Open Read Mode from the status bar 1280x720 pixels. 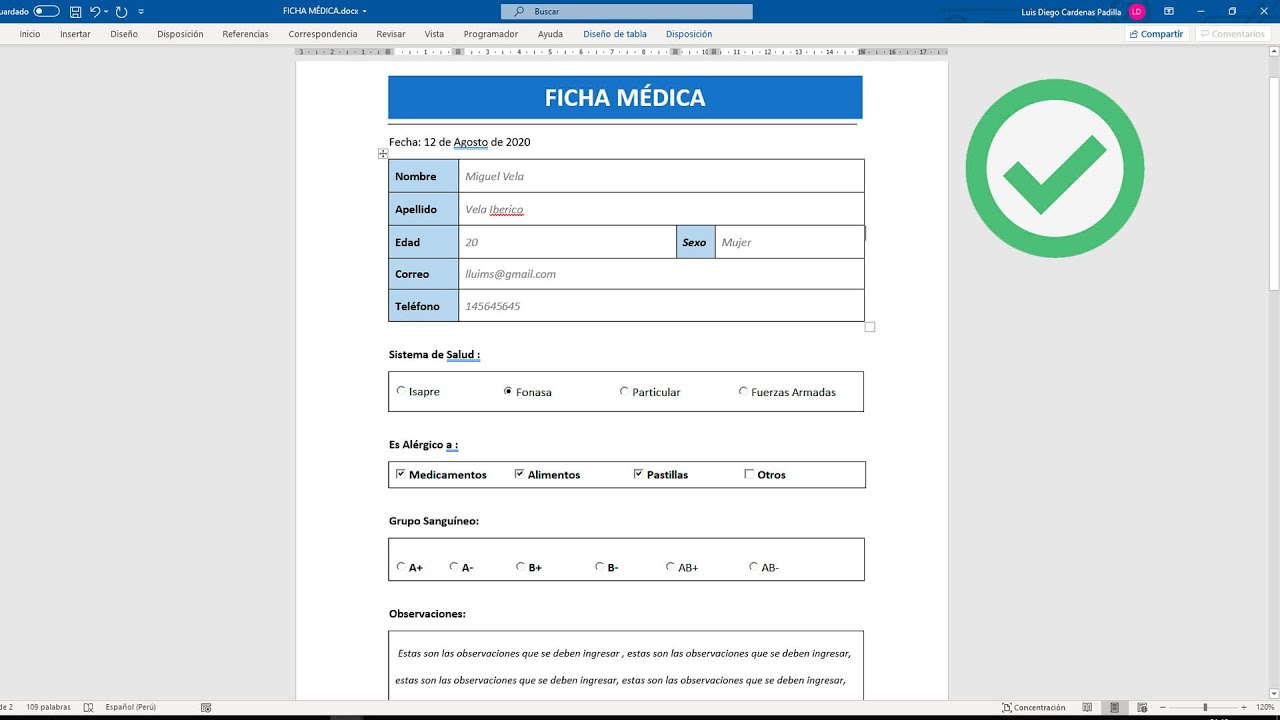1087,707
